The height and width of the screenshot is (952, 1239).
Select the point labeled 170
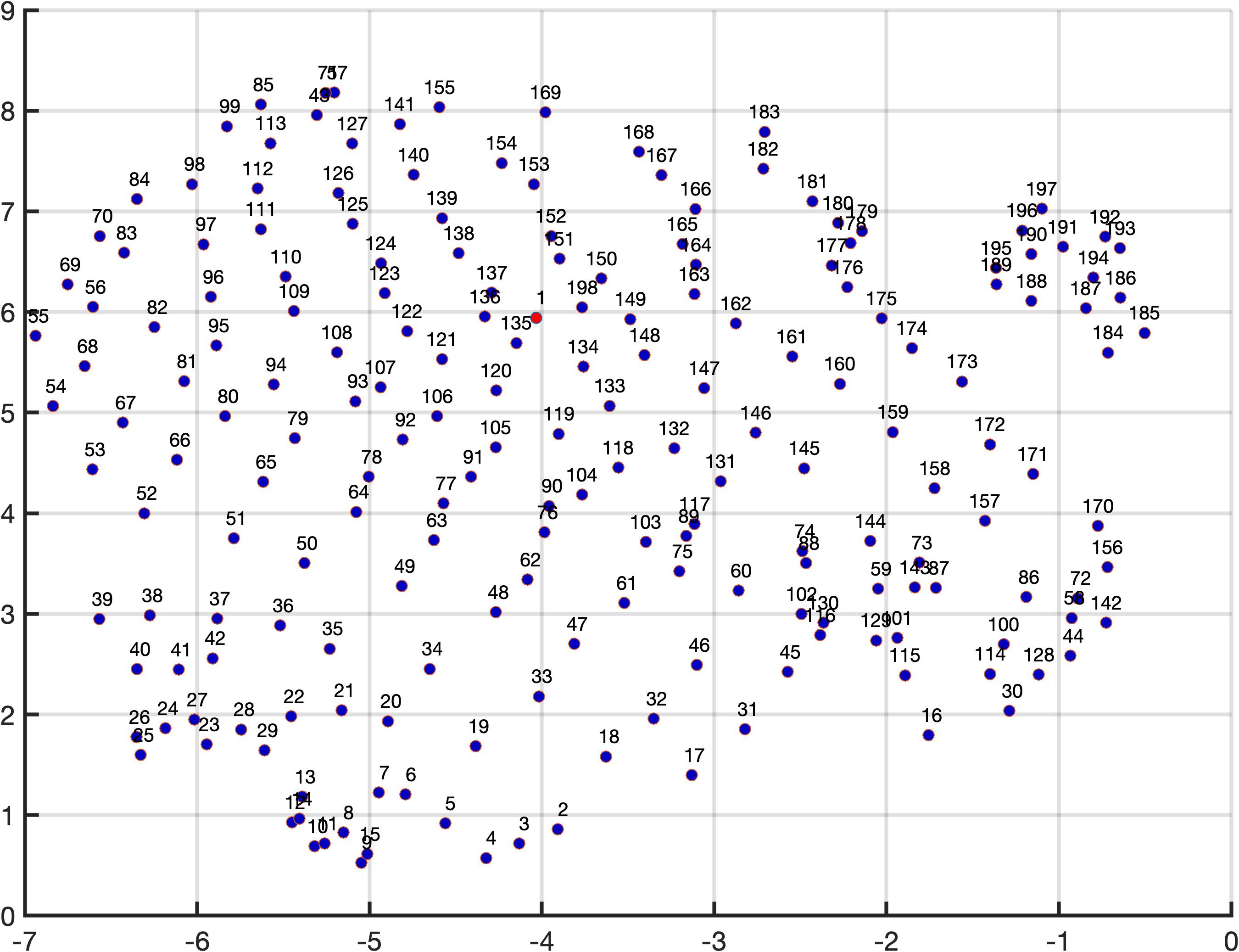click(x=1097, y=526)
